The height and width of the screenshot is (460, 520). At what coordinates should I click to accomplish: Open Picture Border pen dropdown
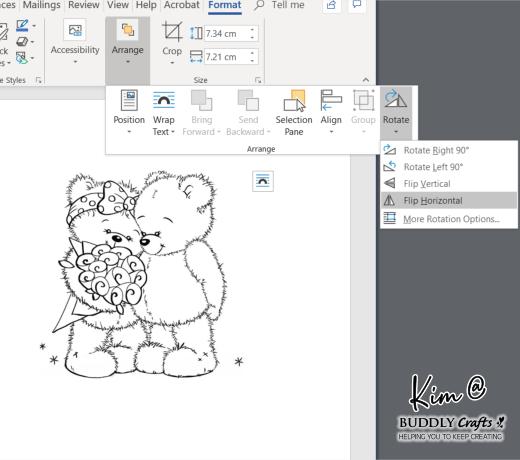[34, 26]
